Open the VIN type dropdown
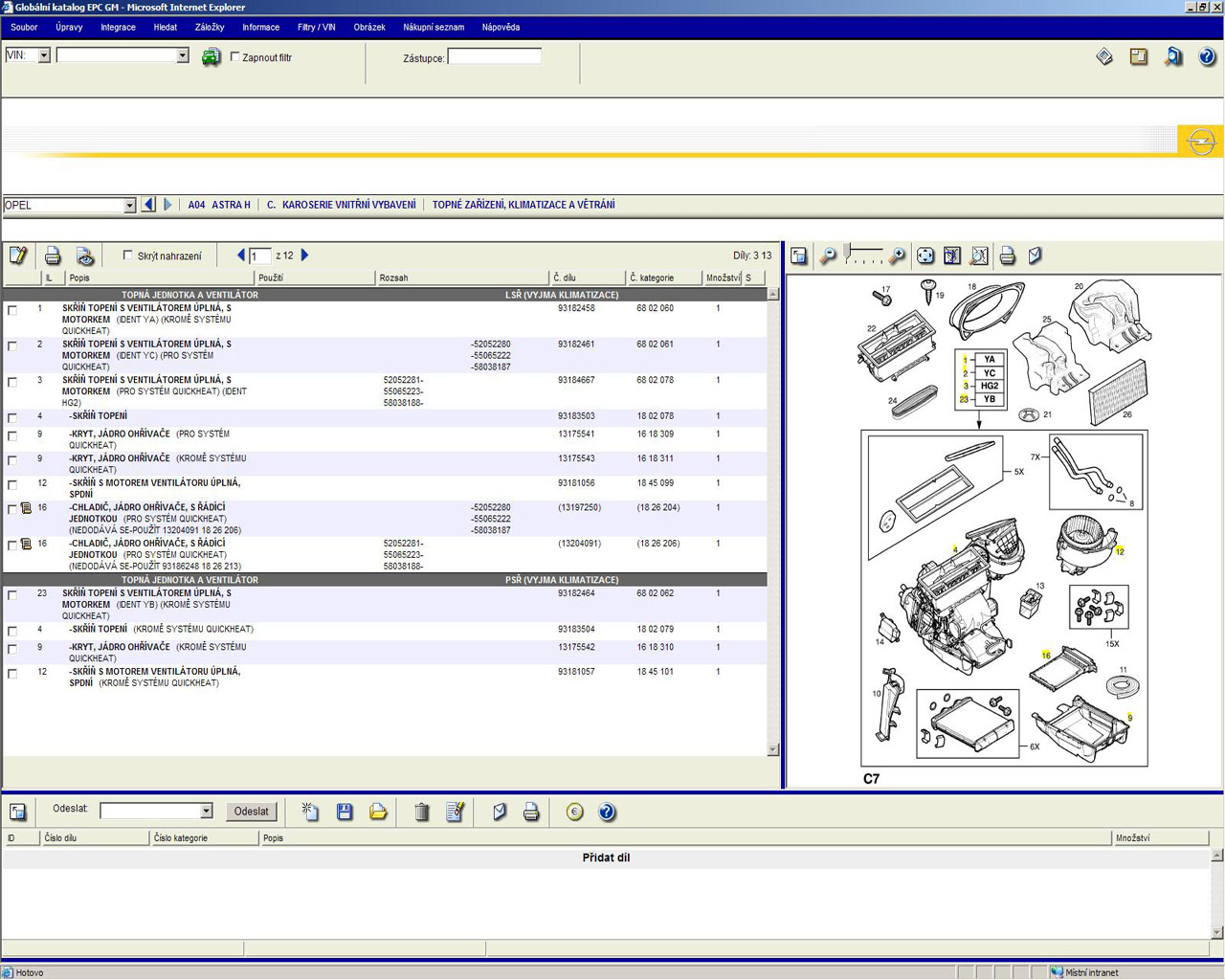This screenshot has width=1225, height=980. coord(43,56)
